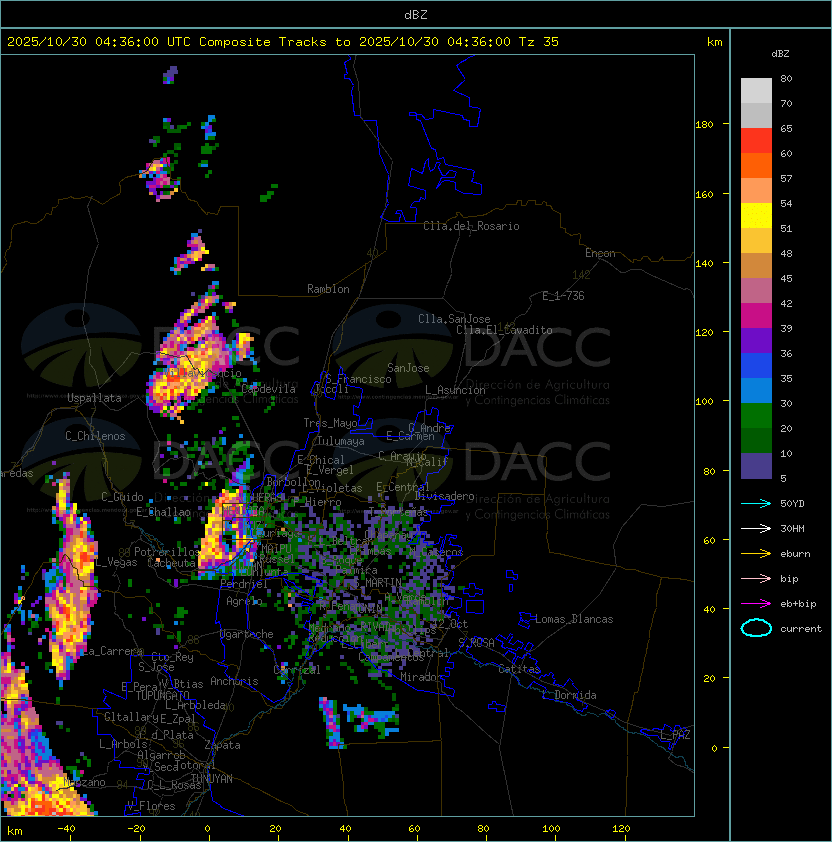Click the 'L_Vegas' map label
Viewport: 832px width, 842px height.
[116, 562]
